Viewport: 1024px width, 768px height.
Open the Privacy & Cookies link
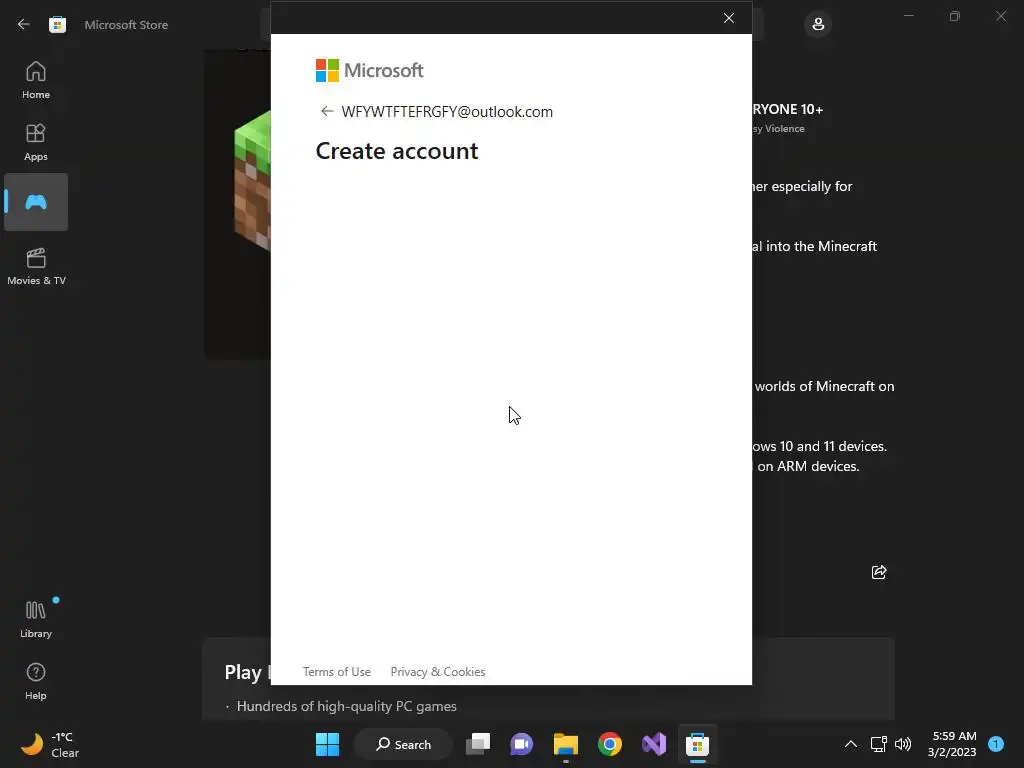[x=438, y=671]
